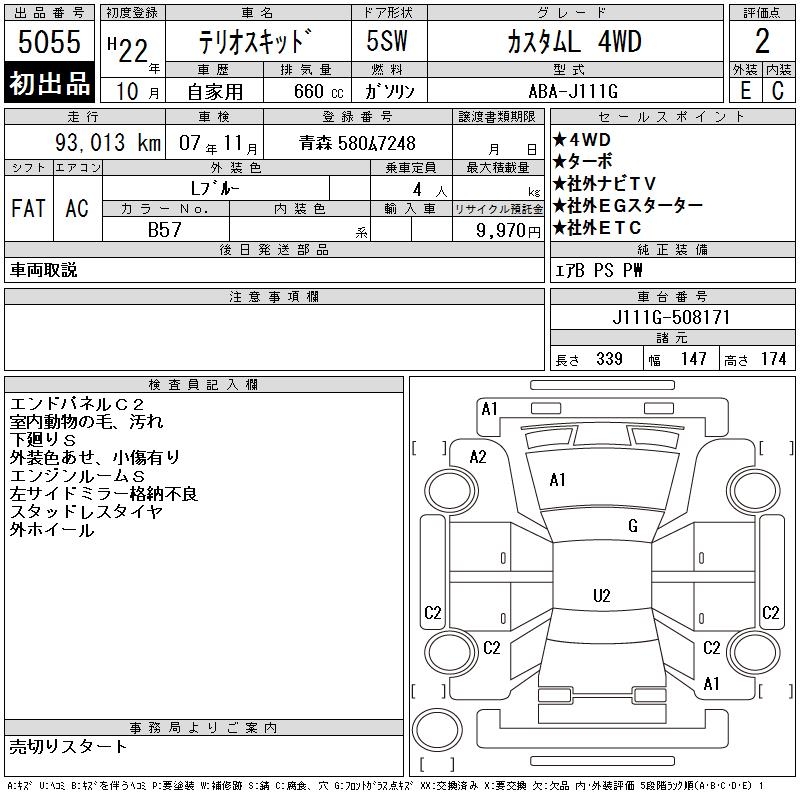Click the 初出品 black badge
The image size is (800, 800).
[x=49, y=83]
